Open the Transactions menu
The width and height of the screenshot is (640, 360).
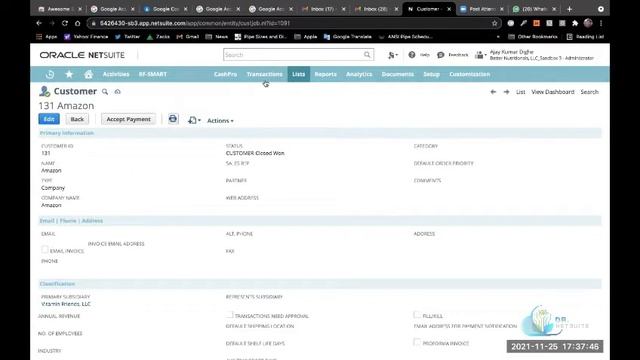pyautogui.click(x=264, y=74)
